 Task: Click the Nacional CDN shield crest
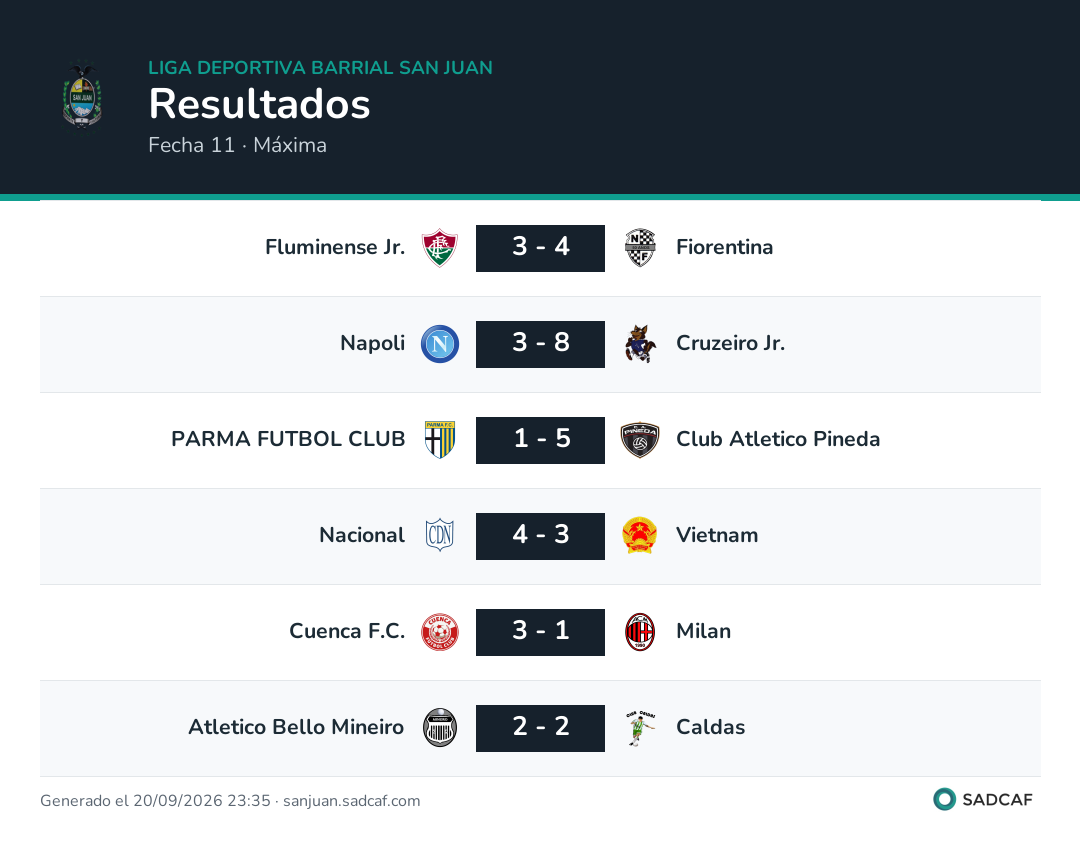(440, 535)
